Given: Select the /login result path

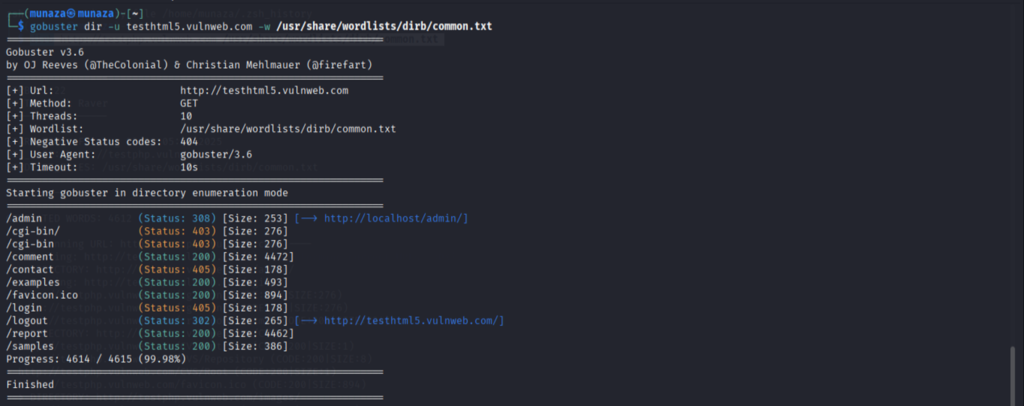Looking at the screenshot, I should pyautogui.click(x=24, y=307).
